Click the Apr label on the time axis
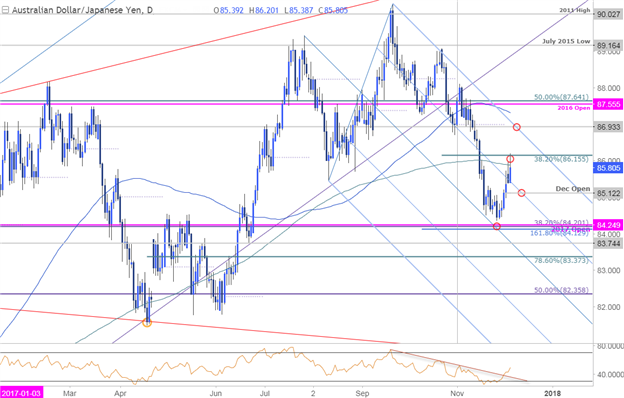The image size is (624, 398). click(120, 393)
